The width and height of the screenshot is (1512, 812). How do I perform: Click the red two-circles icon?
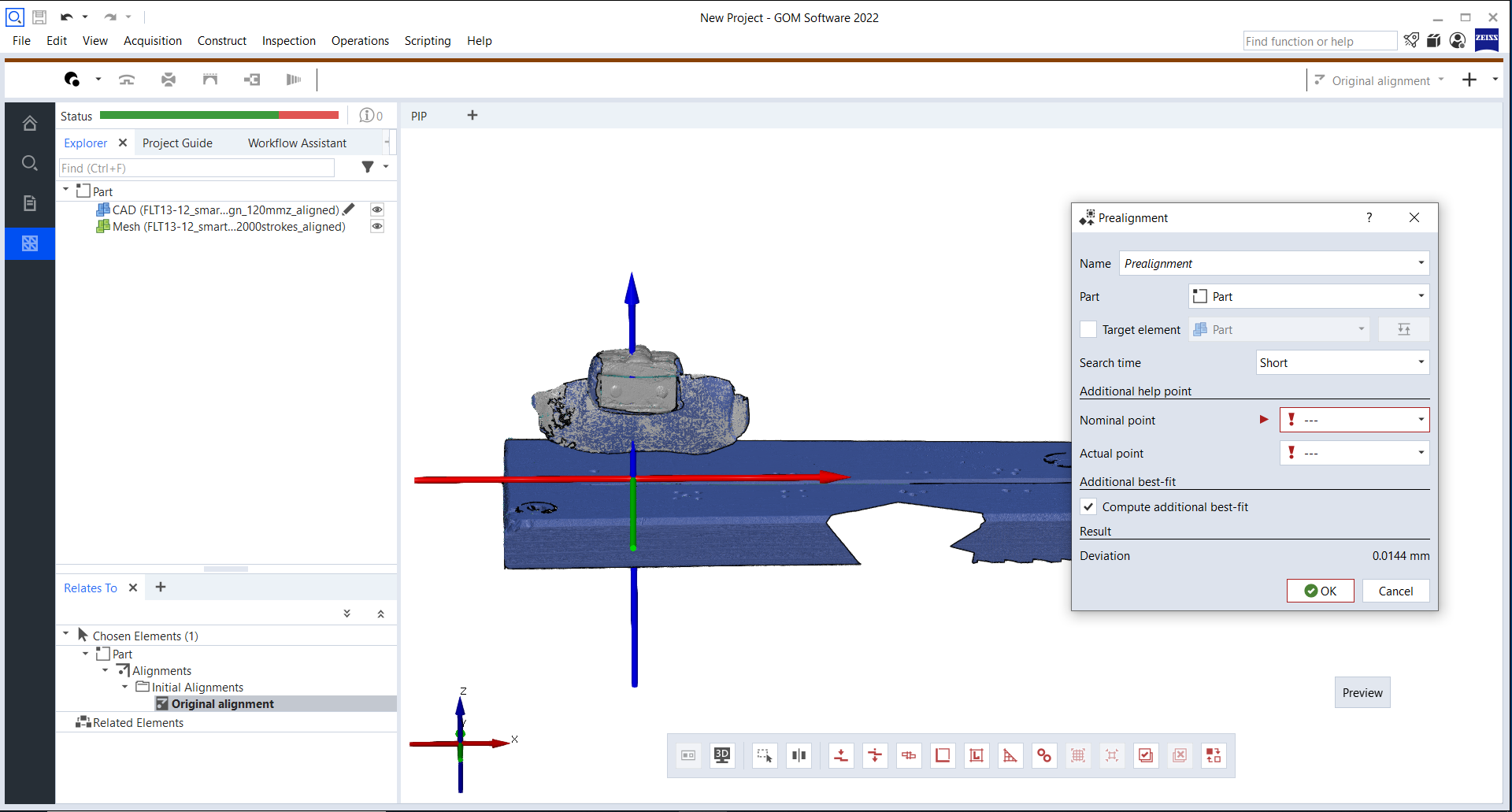click(x=1044, y=755)
